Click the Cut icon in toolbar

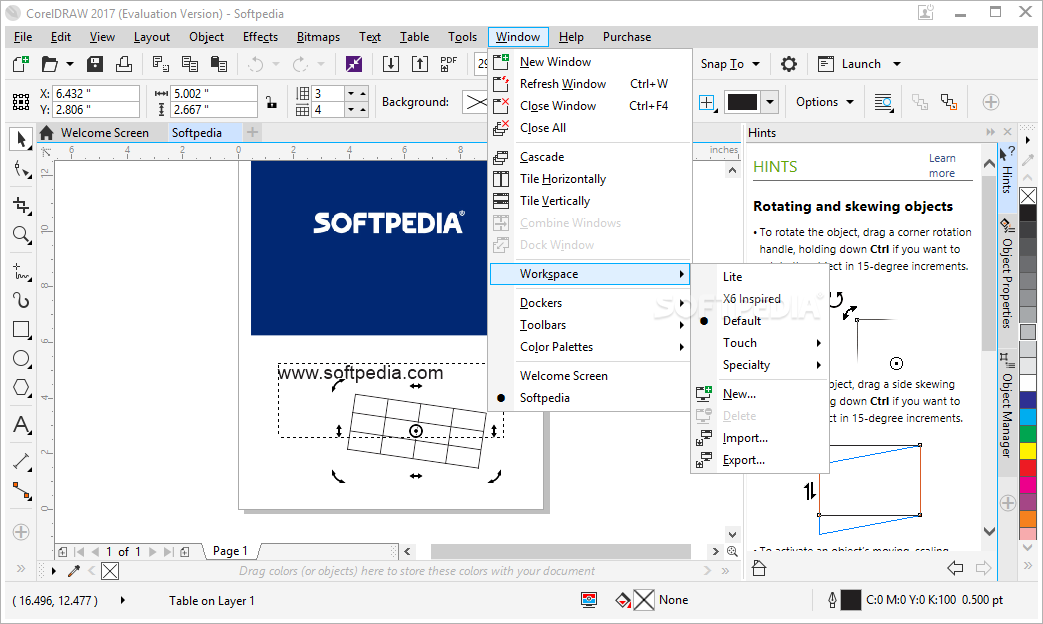(160, 64)
